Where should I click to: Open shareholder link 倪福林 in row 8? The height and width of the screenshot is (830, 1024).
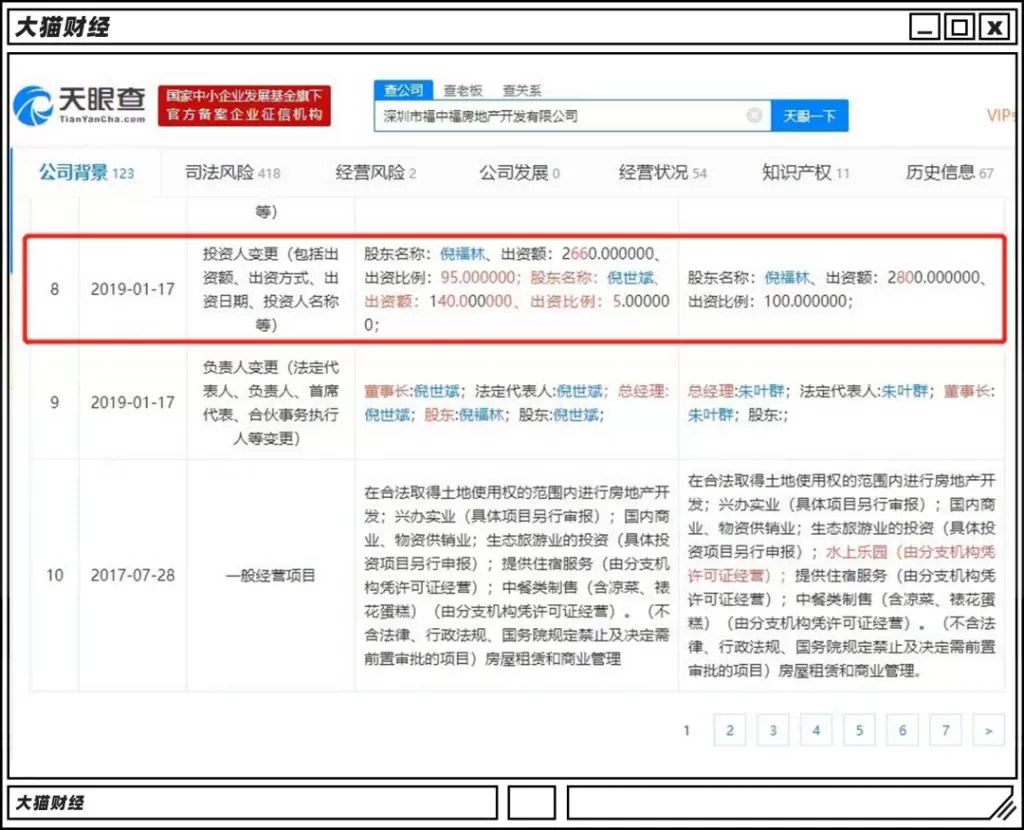pos(463,253)
